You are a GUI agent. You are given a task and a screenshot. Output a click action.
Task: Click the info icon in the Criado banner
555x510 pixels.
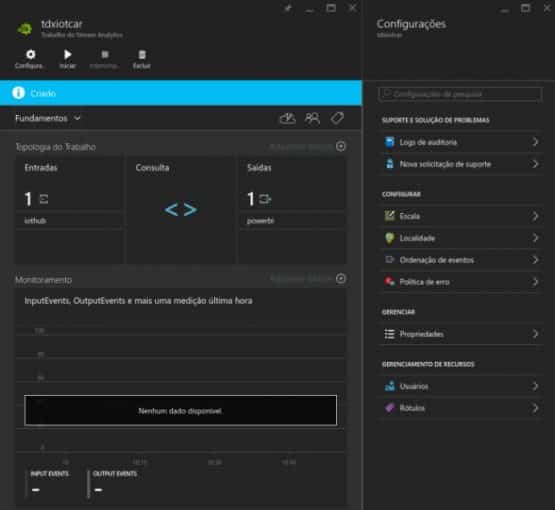(18, 93)
